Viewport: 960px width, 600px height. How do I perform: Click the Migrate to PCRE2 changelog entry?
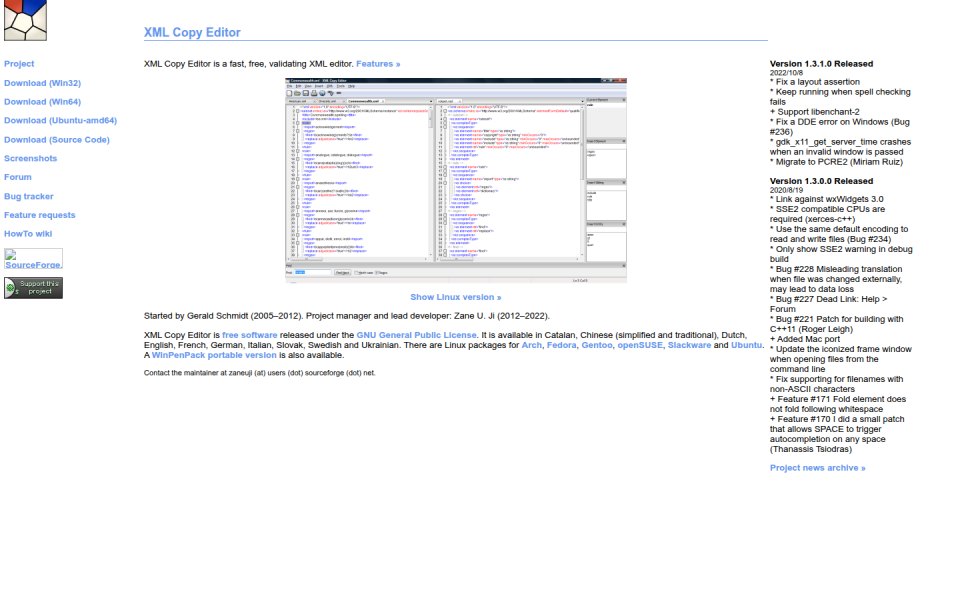(x=836, y=162)
